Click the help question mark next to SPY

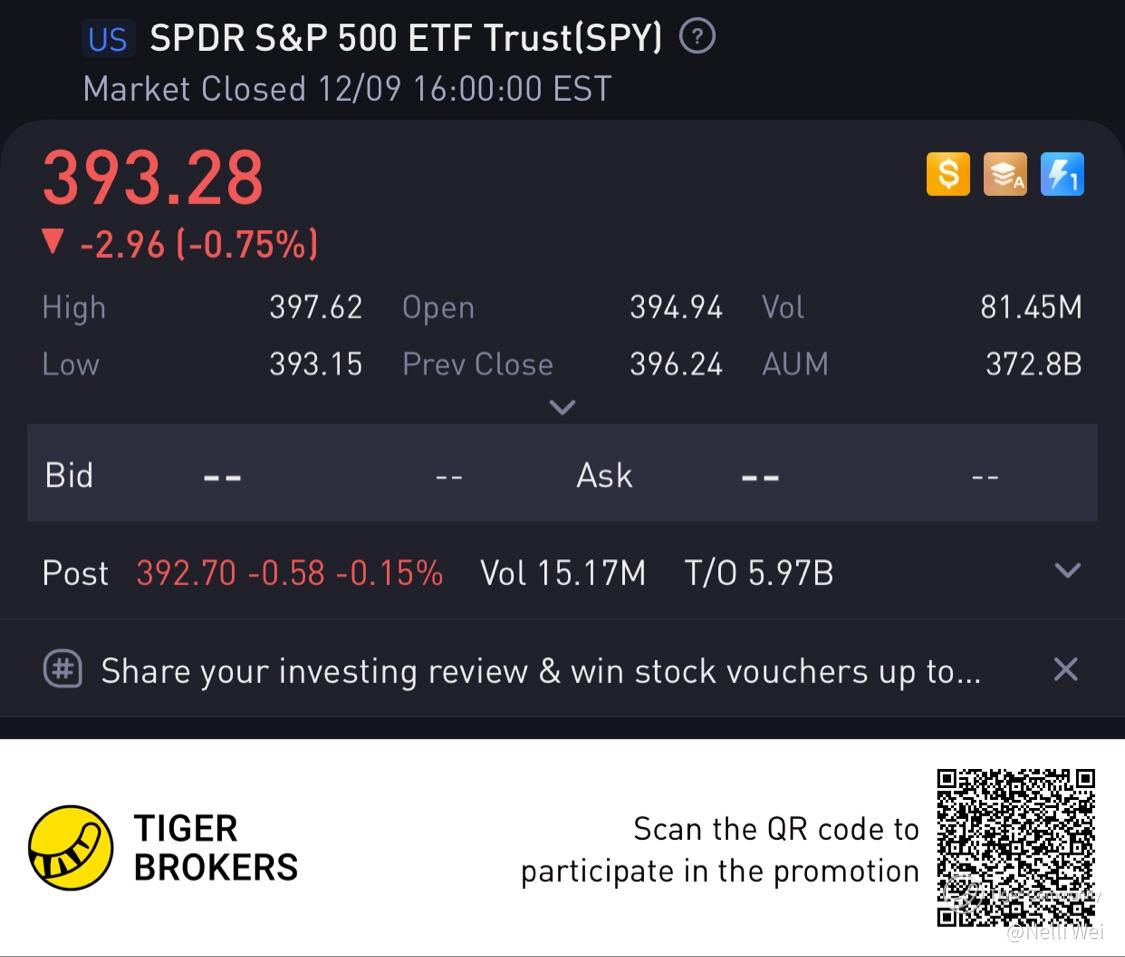697,37
